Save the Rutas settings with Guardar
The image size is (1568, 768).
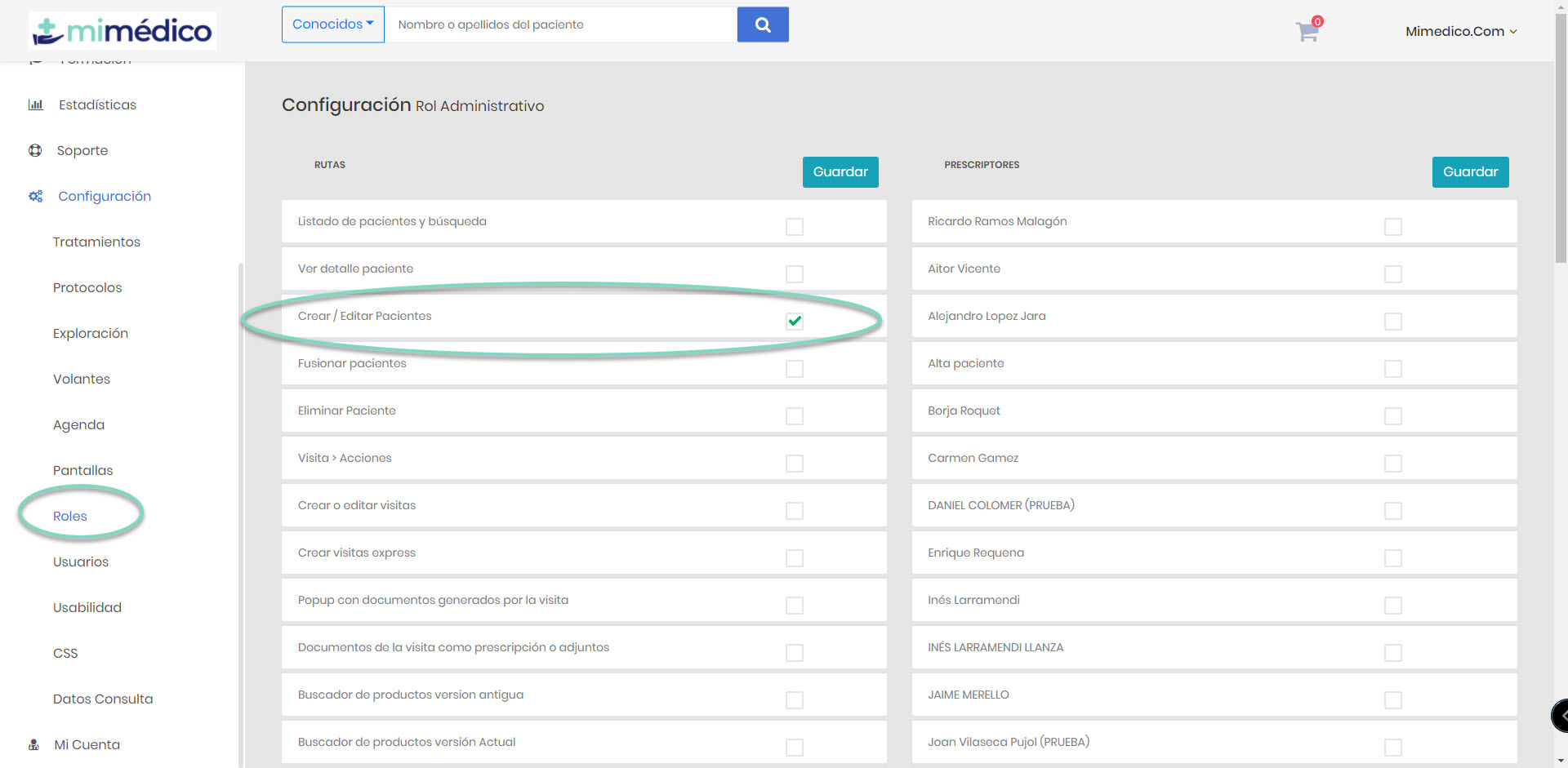[x=840, y=172]
